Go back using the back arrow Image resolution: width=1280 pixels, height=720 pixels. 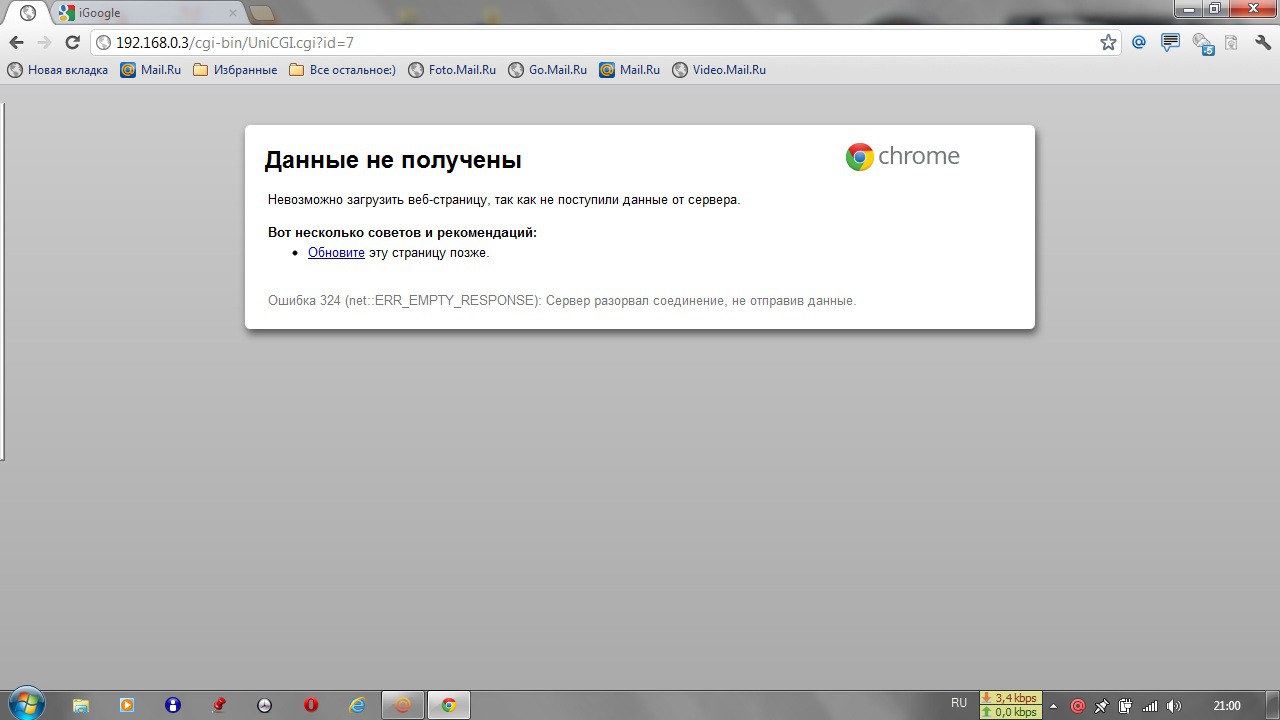click(16, 43)
